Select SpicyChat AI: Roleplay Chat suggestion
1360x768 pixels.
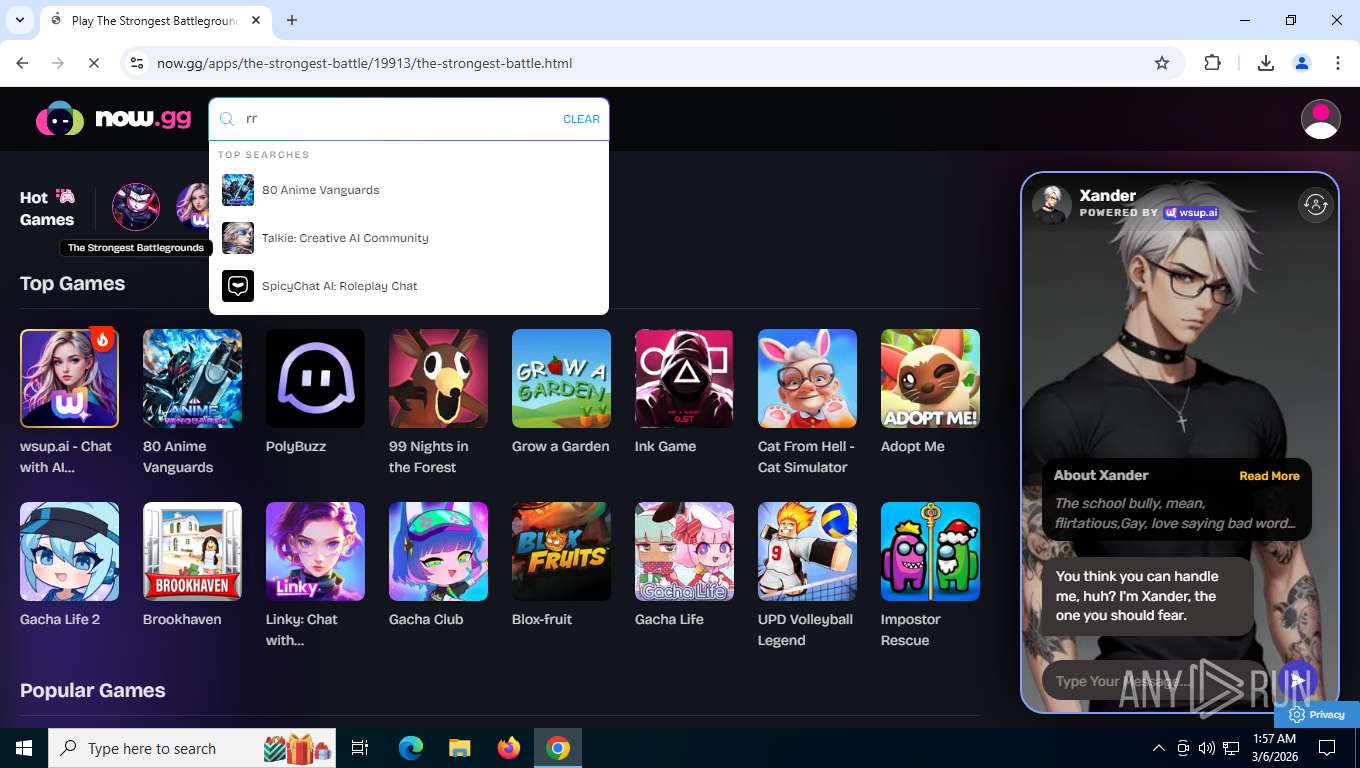pyautogui.click(x=408, y=286)
